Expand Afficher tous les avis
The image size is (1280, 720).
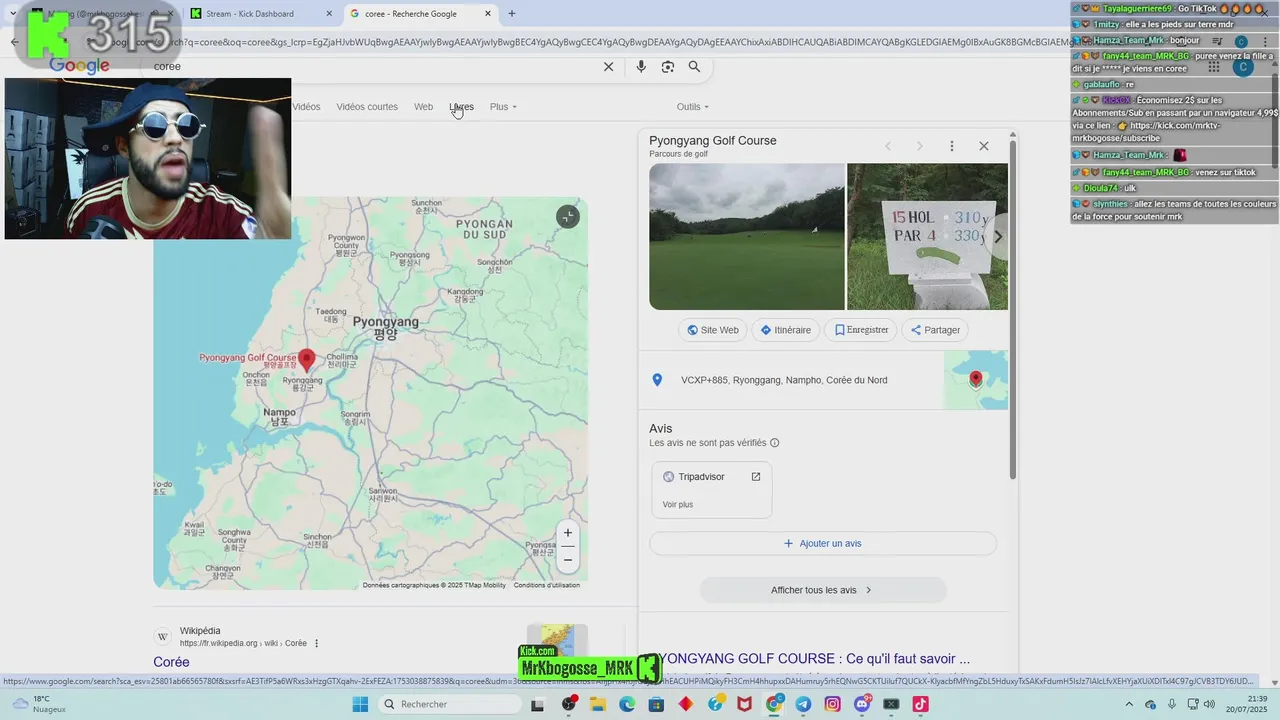pyautogui.click(x=822, y=590)
